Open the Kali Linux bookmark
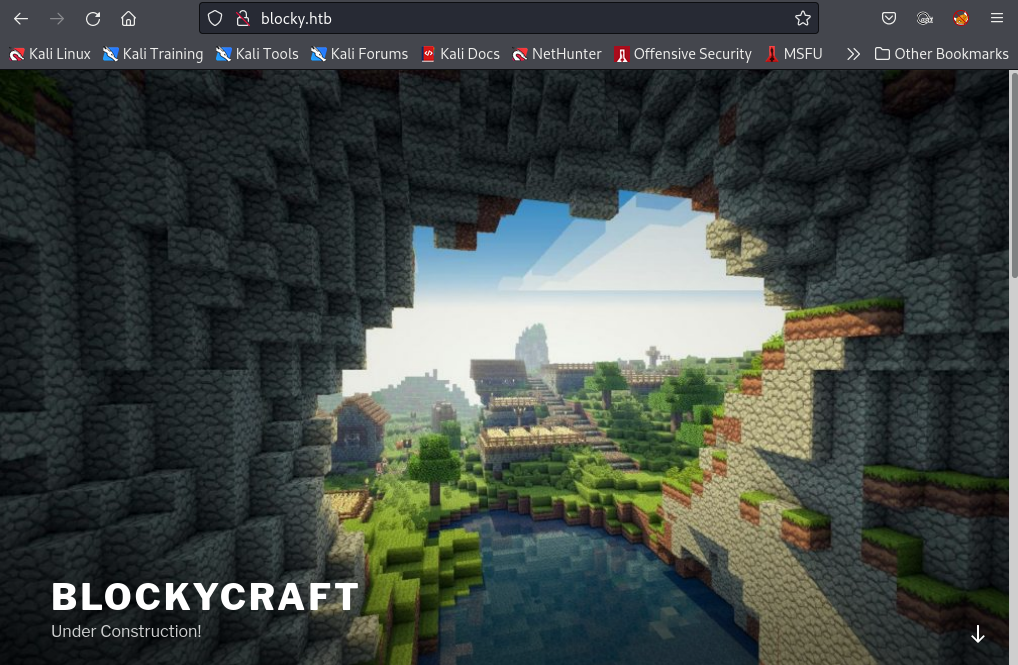 coord(50,54)
